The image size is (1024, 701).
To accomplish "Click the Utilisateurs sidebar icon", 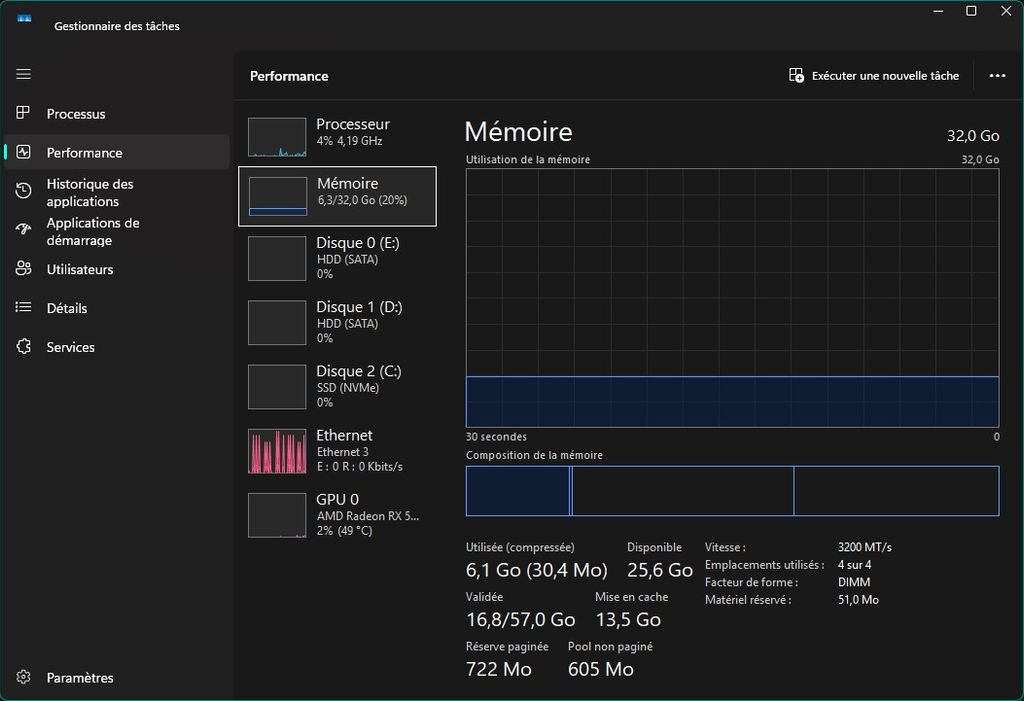I will (24, 269).
